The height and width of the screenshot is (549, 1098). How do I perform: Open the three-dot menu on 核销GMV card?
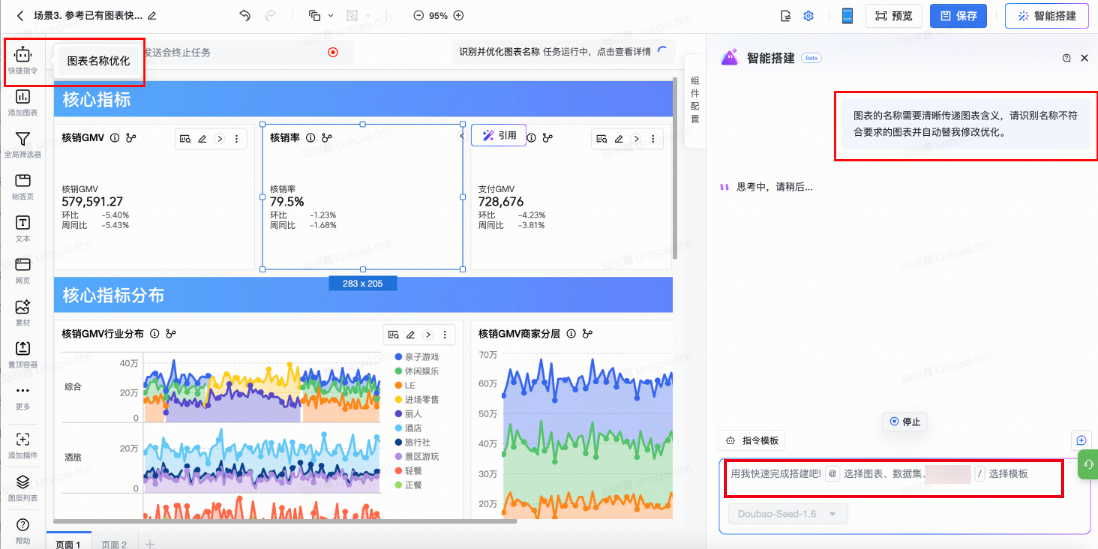[x=236, y=139]
